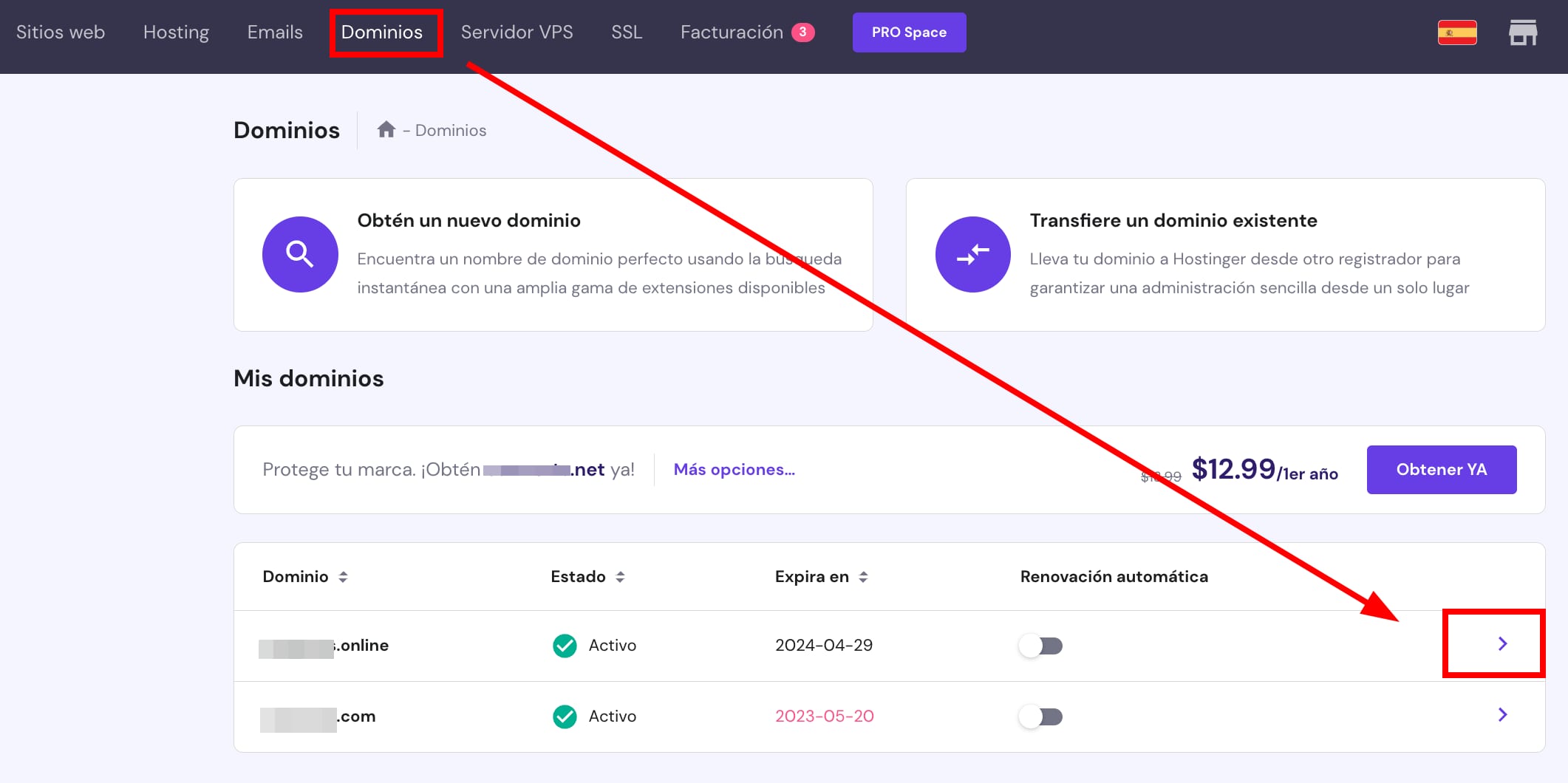Expand the .com domain row chevron
Screen dimensions: 1568x783
1502,715
